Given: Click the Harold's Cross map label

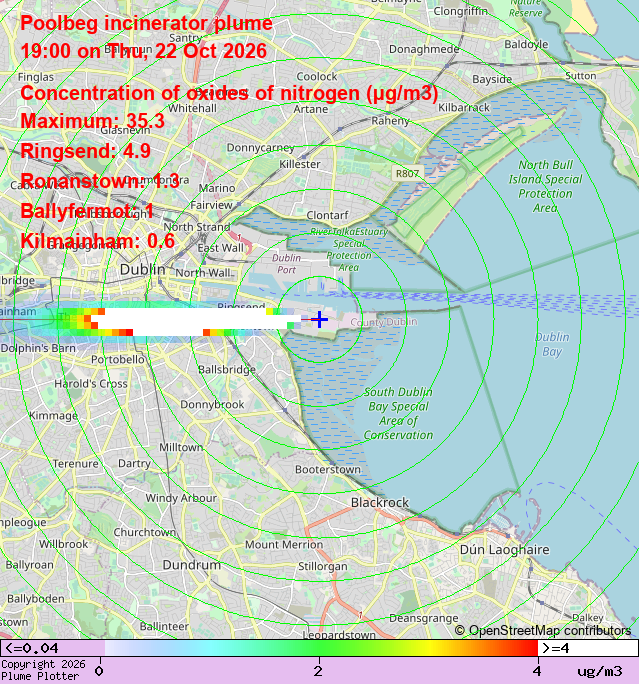Looking at the screenshot, I should [91, 384].
